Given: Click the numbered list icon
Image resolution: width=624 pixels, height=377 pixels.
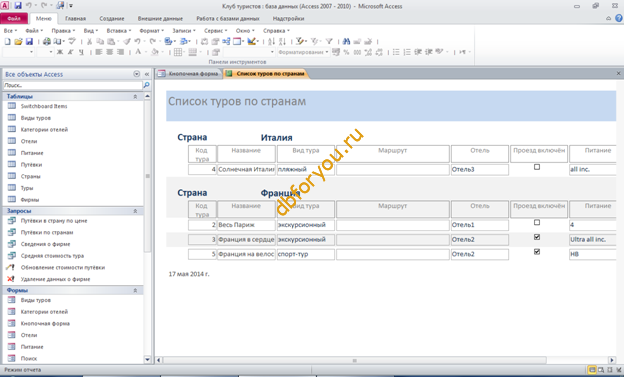Looking at the screenshot, I should 407,52.
